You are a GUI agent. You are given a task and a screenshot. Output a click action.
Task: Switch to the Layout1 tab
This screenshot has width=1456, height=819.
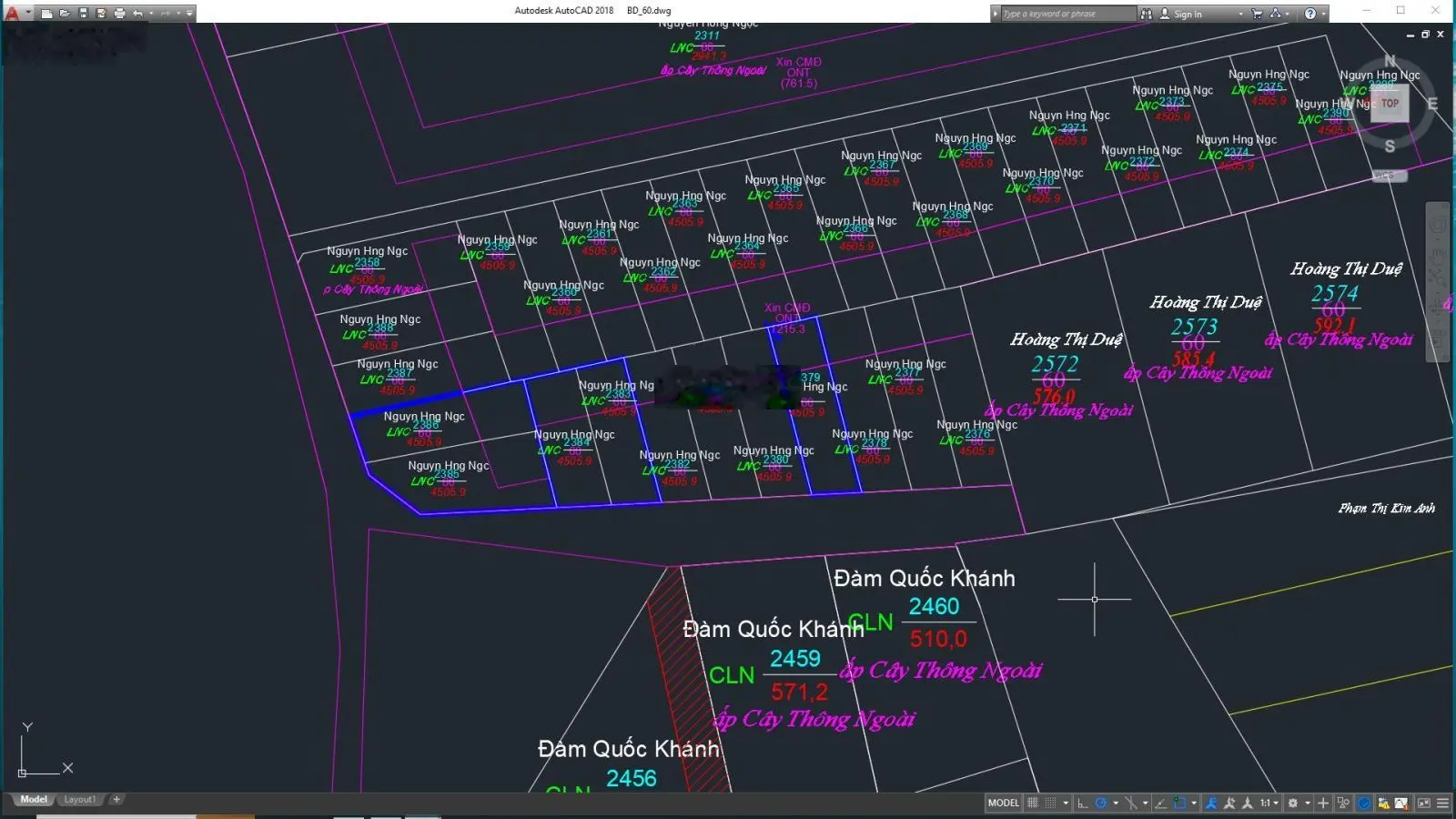point(80,799)
